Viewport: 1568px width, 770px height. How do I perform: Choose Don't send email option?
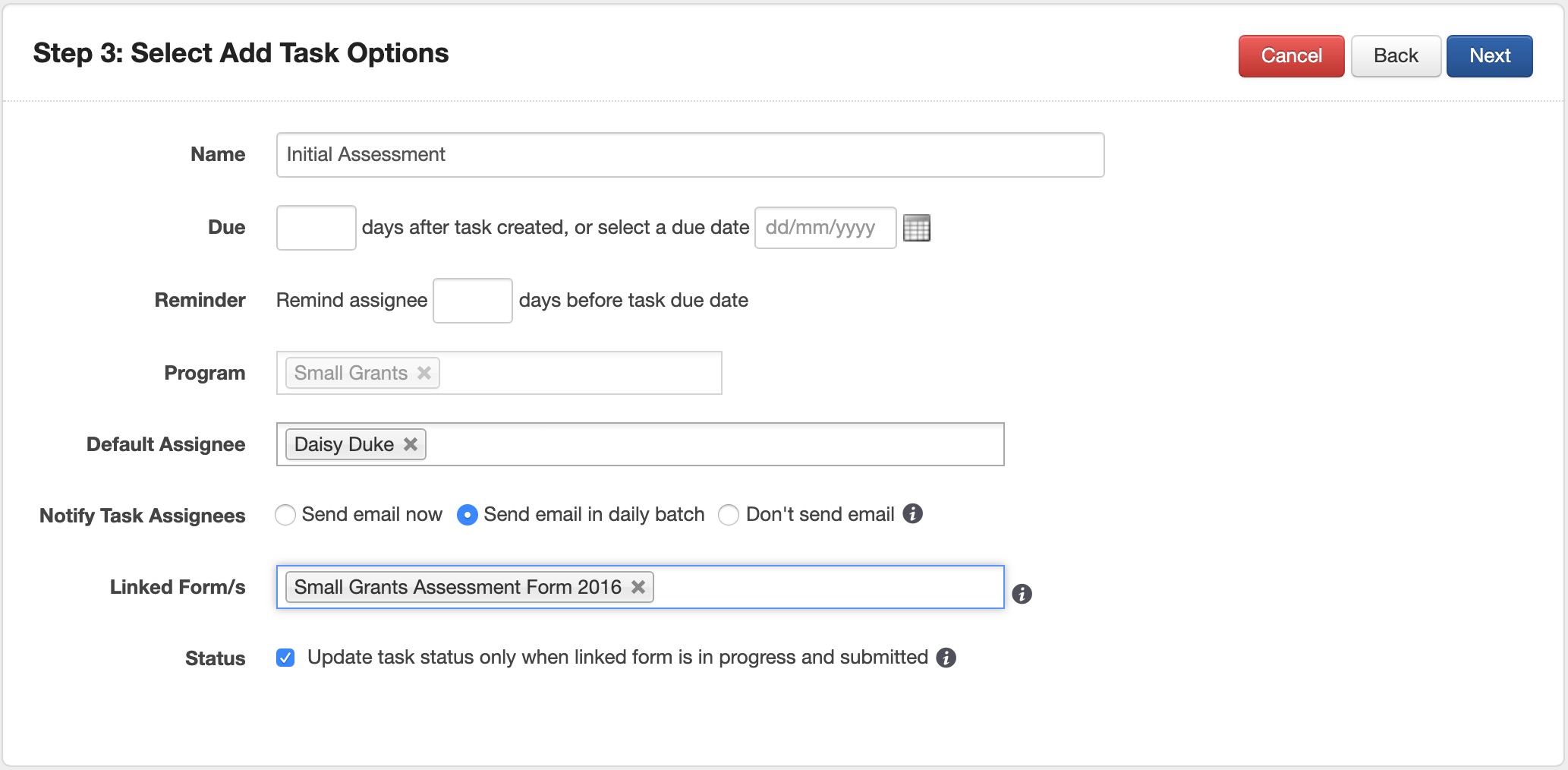pyautogui.click(x=729, y=515)
